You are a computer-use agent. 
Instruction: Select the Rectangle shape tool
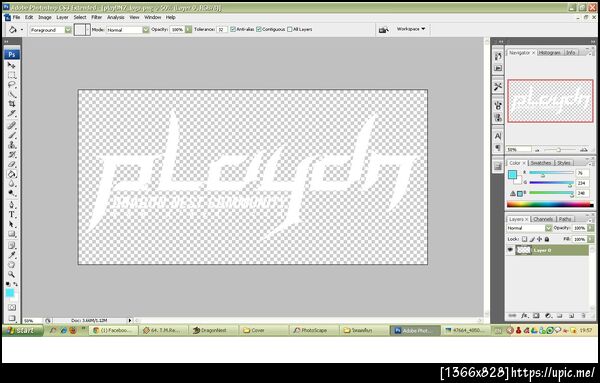pyautogui.click(x=11, y=234)
